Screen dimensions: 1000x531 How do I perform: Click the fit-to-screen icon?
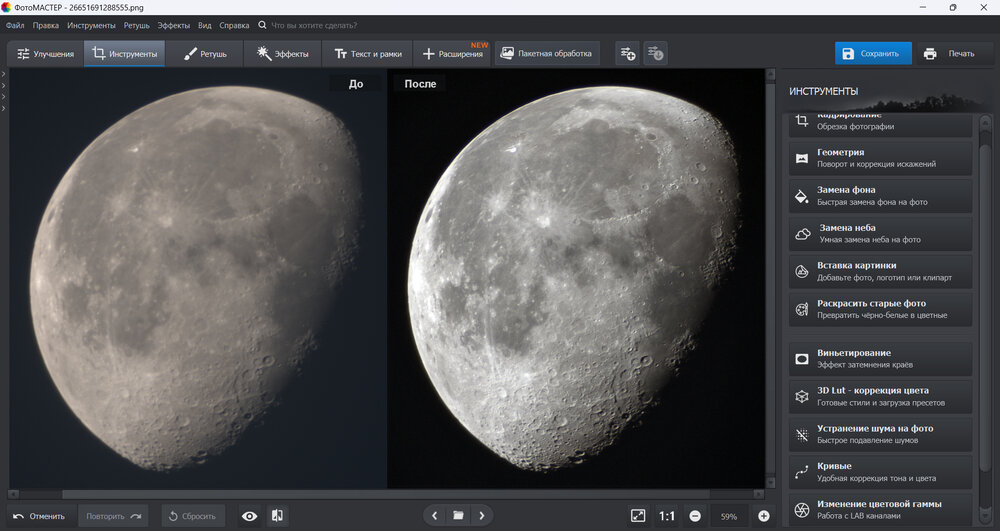[638, 516]
